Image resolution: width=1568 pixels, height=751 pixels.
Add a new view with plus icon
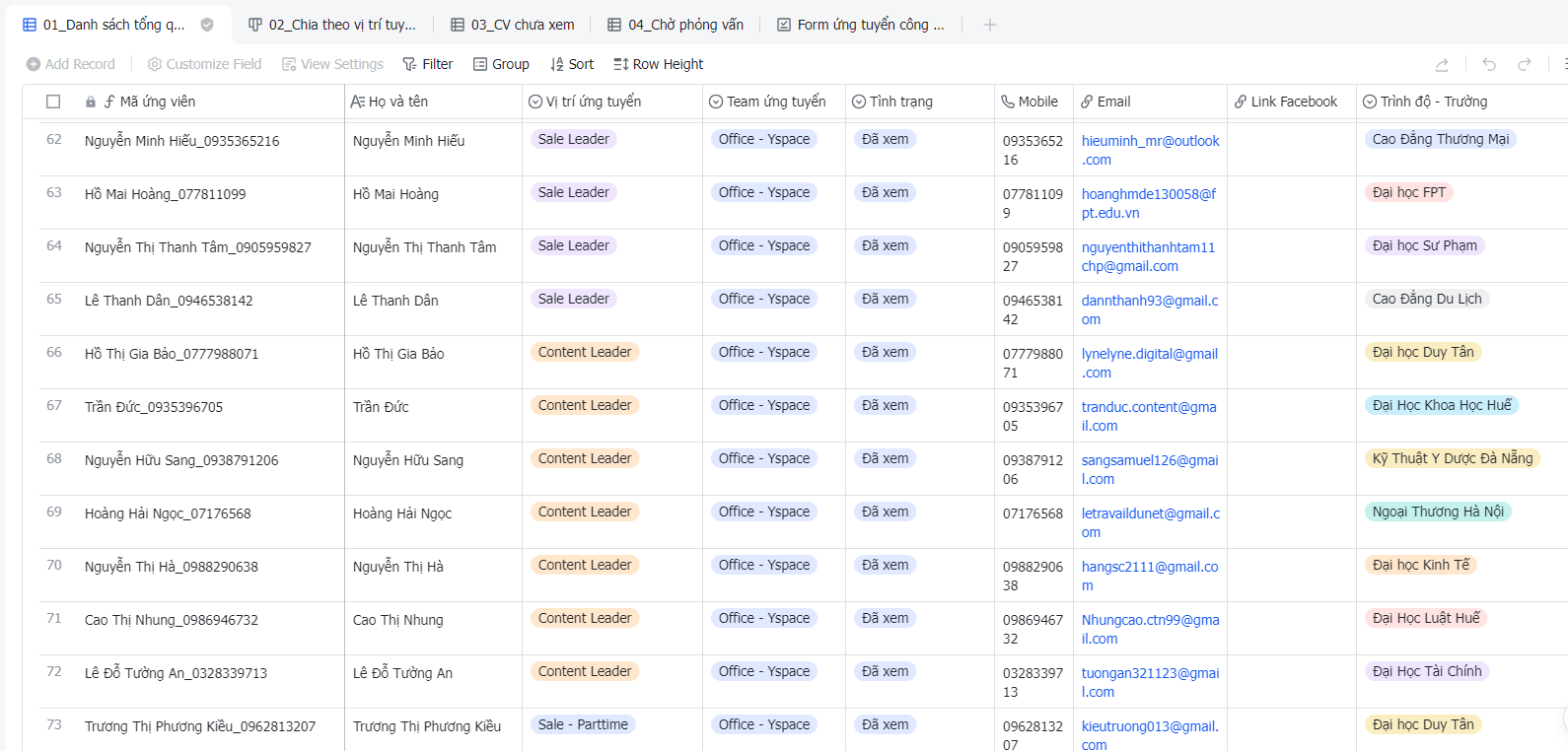[990, 25]
